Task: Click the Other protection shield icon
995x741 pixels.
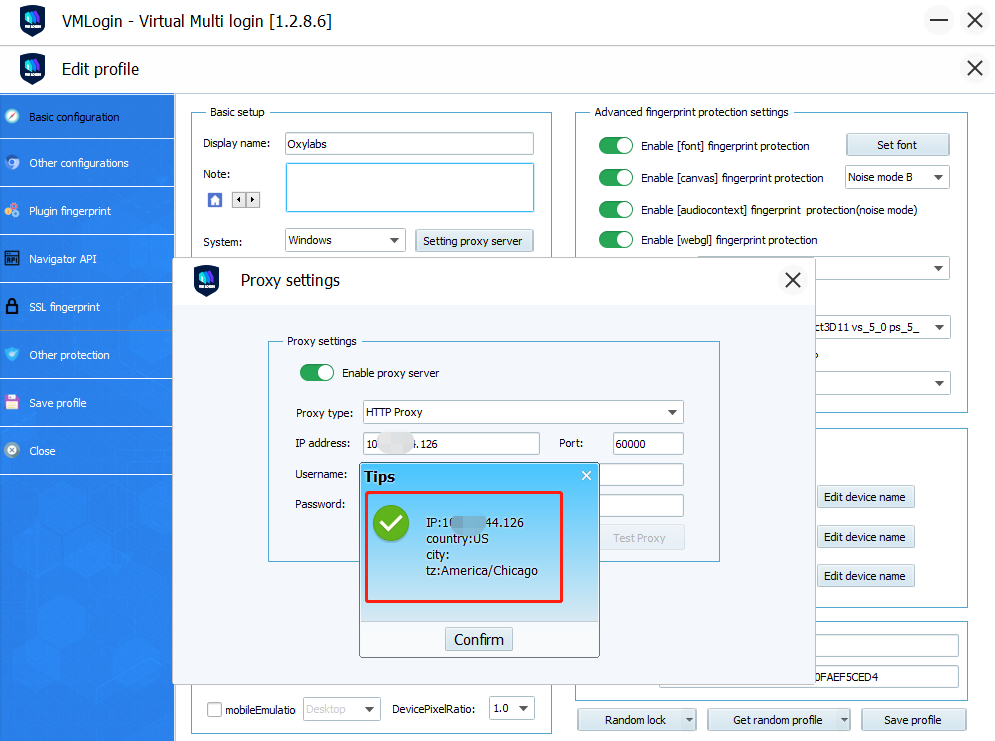Action: (x=12, y=354)
